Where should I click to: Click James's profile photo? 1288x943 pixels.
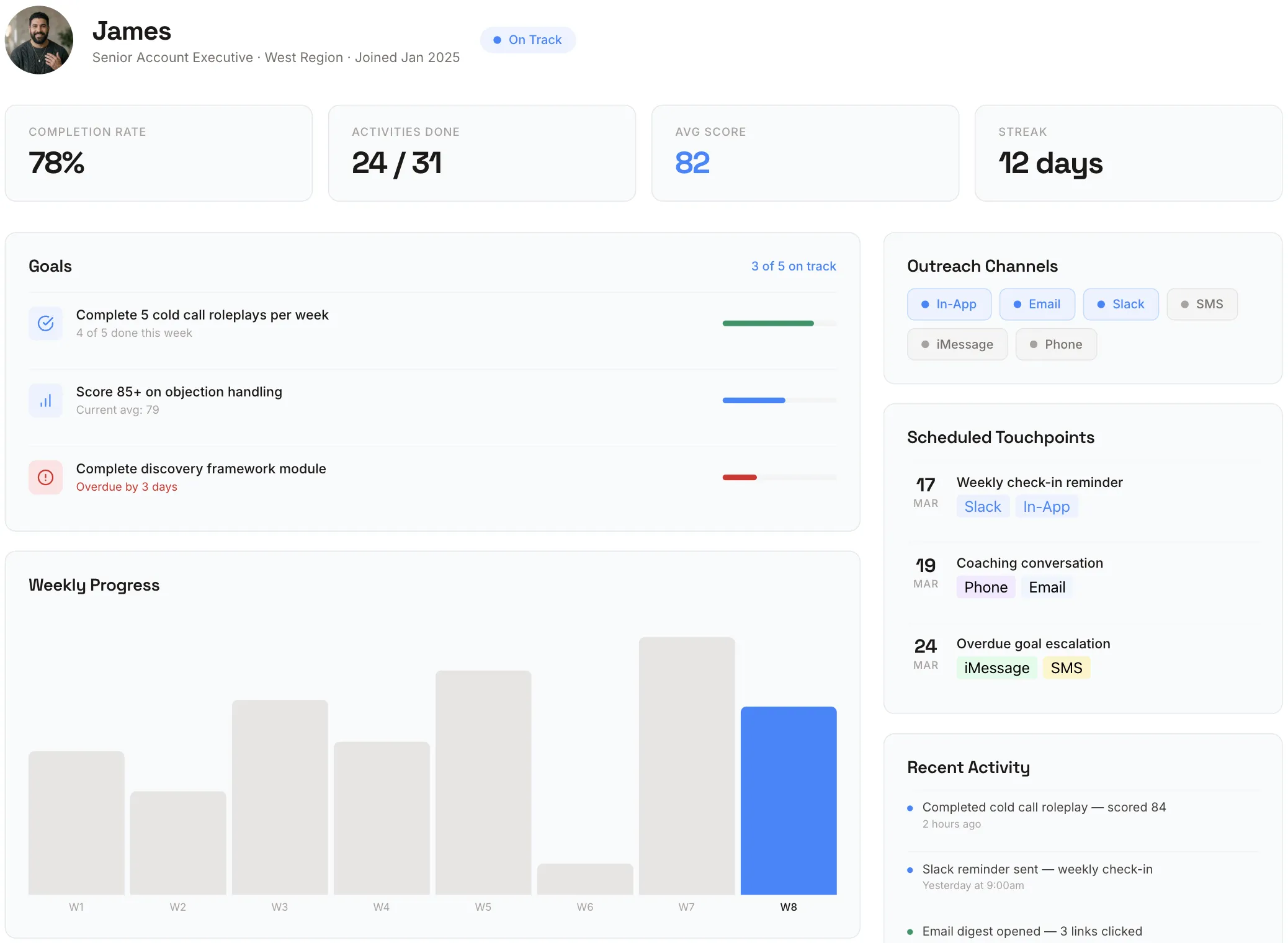[x=39, y=40]
